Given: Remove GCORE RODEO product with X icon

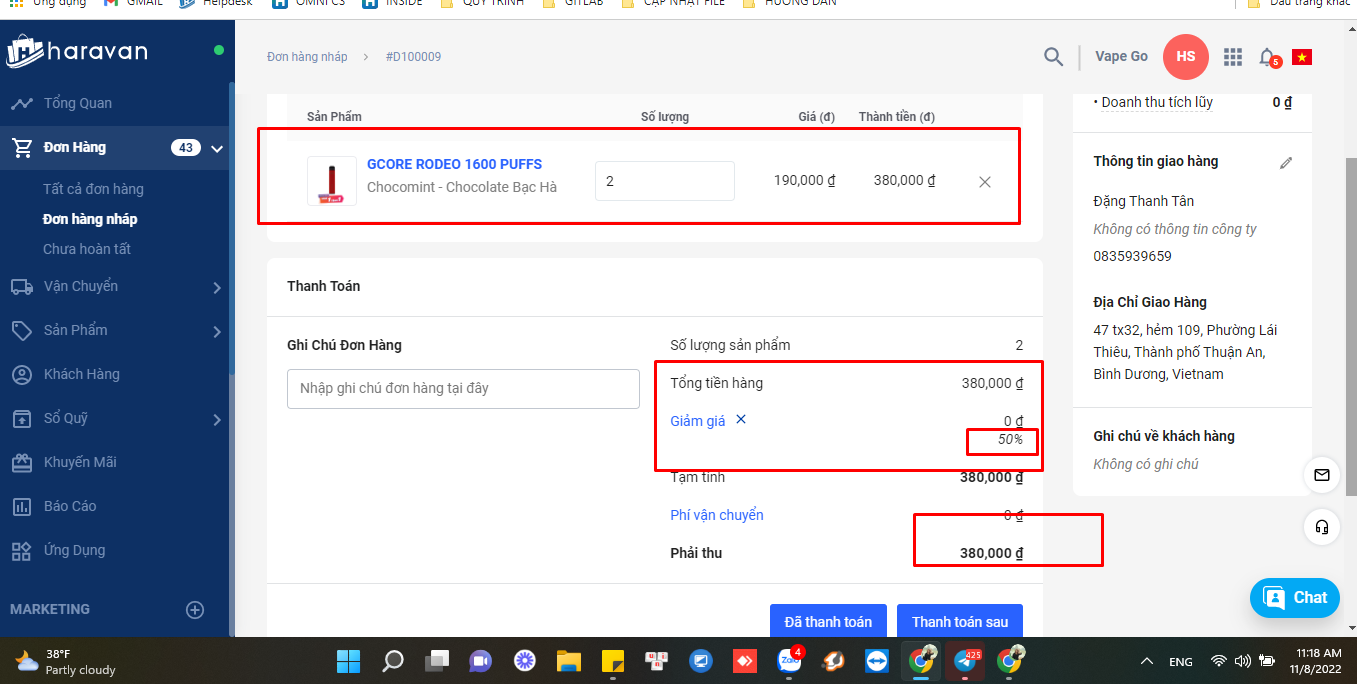Looking at the screenshot, I should (x=984, y=182).
